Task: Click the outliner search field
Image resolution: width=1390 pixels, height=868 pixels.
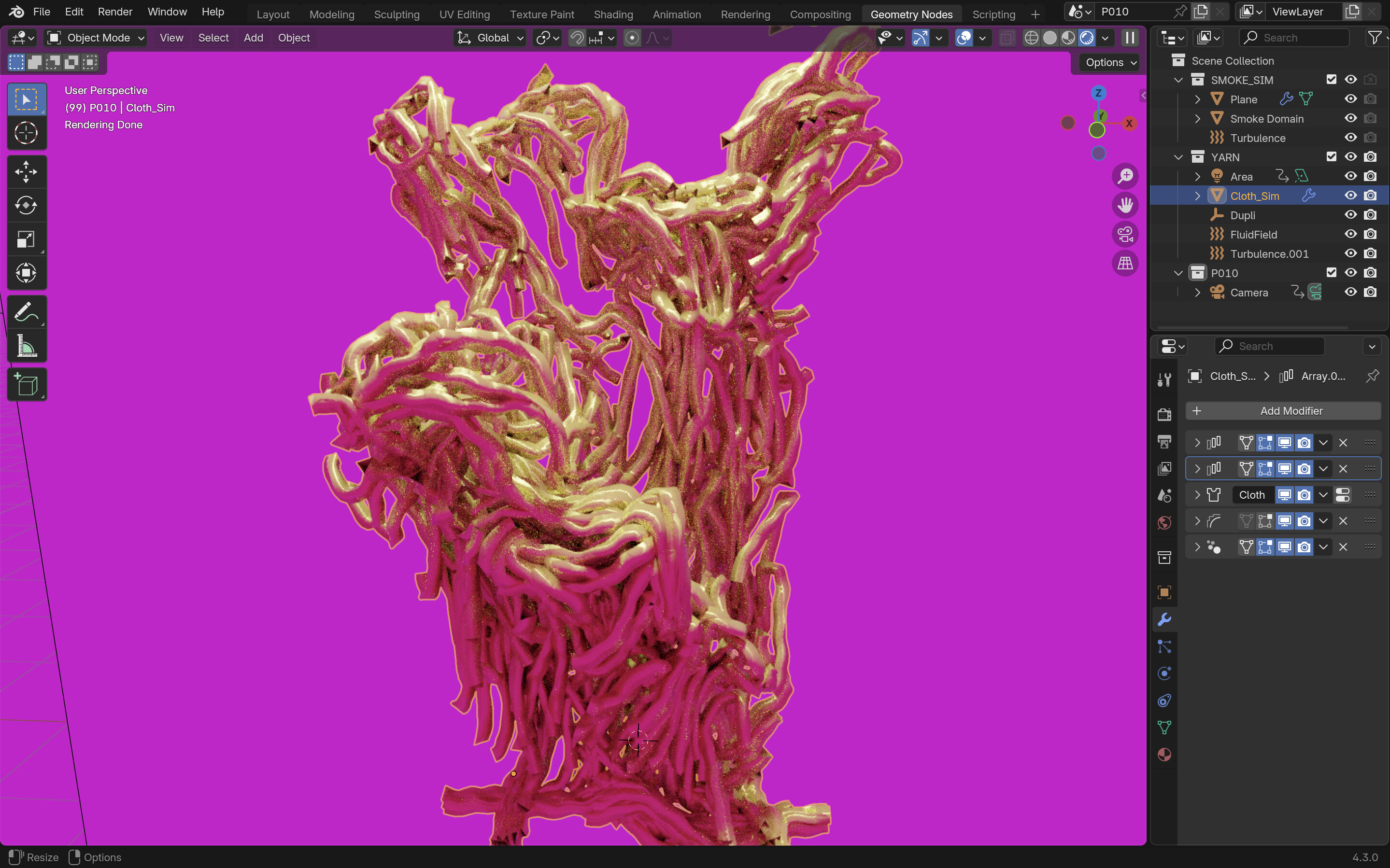Action: click(1294, 38)
